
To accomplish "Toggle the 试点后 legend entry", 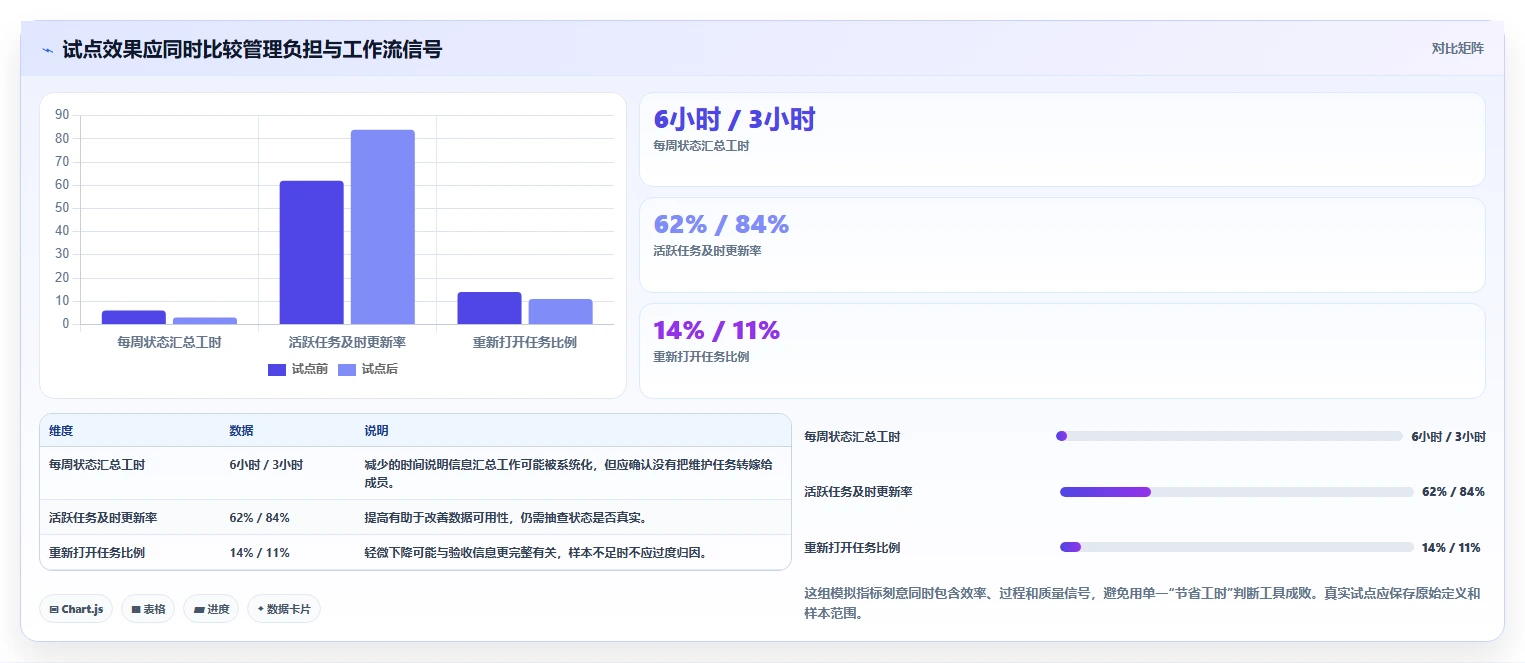I will [368, 370].
